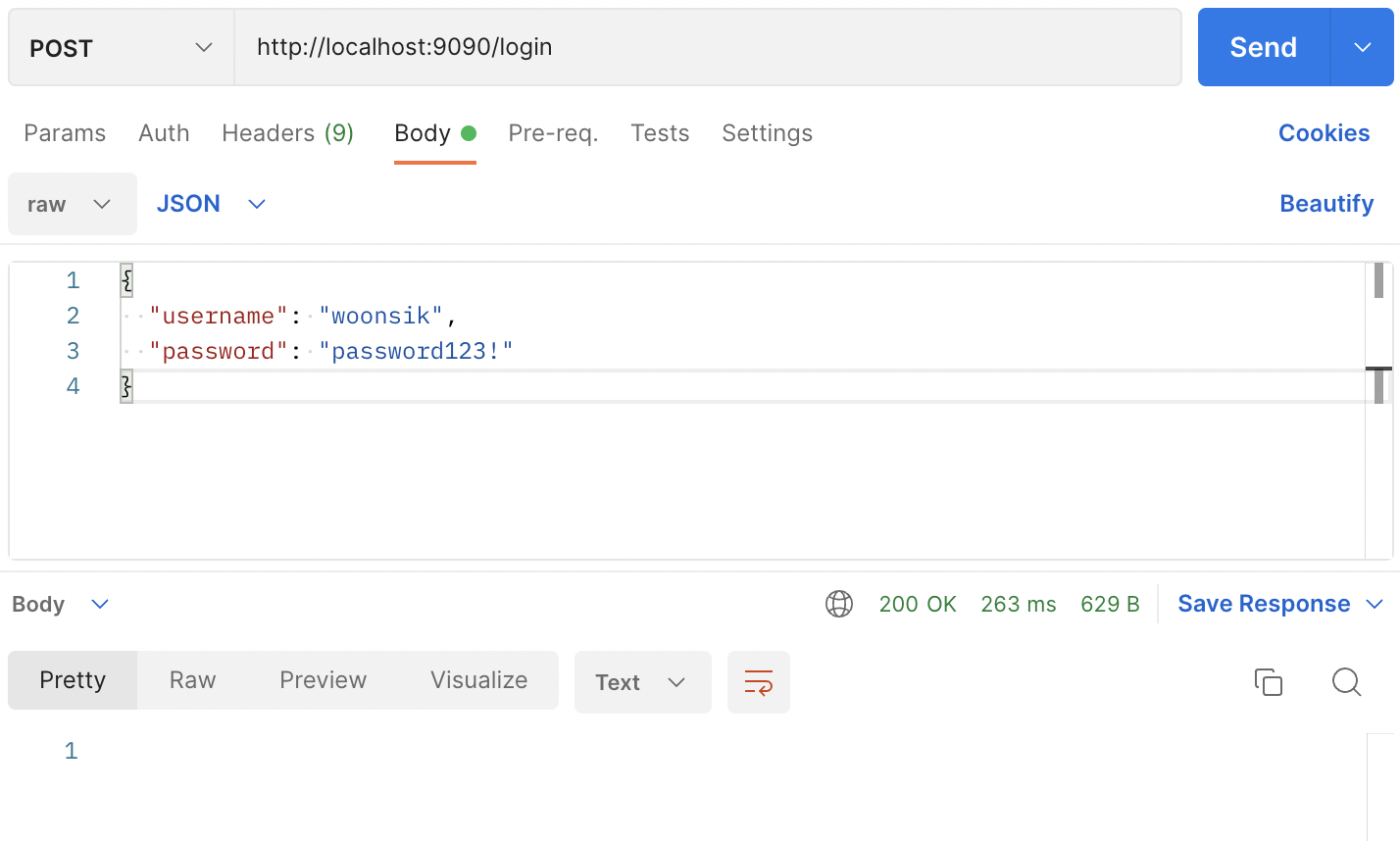Select the Pretty response view
This screenshot has width=1400, height=841.
73,680
